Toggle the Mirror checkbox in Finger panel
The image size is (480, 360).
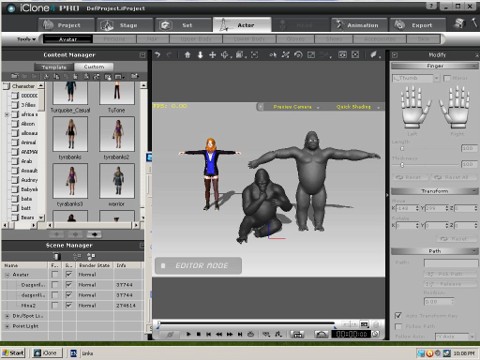[x=447, y=78]
